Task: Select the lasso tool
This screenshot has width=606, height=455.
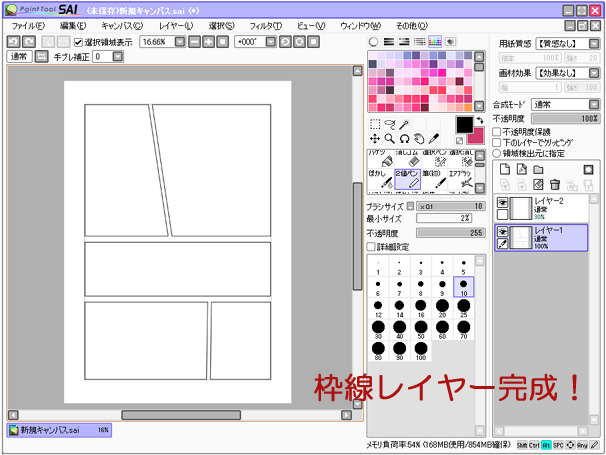Action: pos(390,124)
